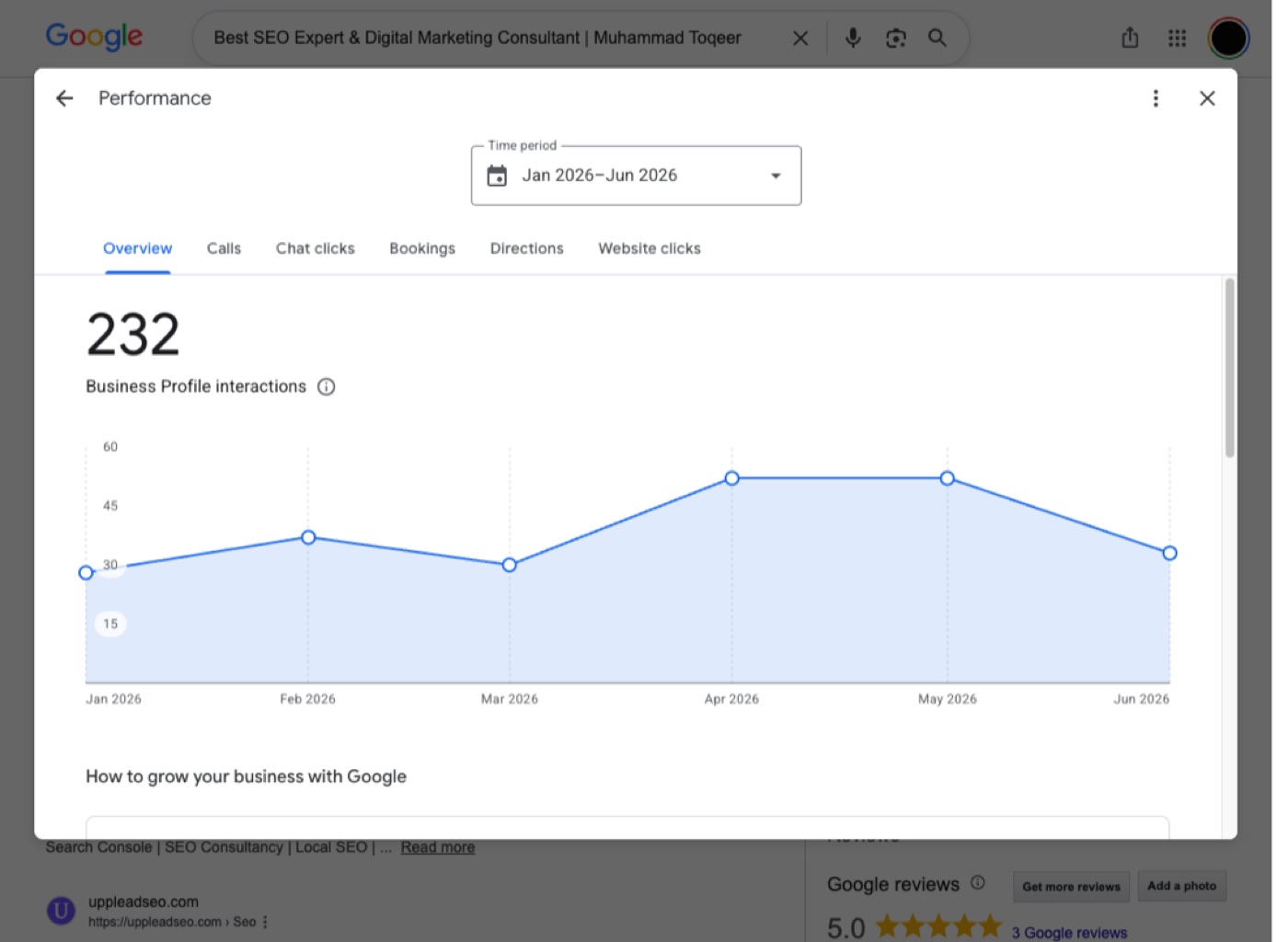The image size is (1288, 942).
Task: Click the Feb 2026 axis label
Action: coord(307,699)
